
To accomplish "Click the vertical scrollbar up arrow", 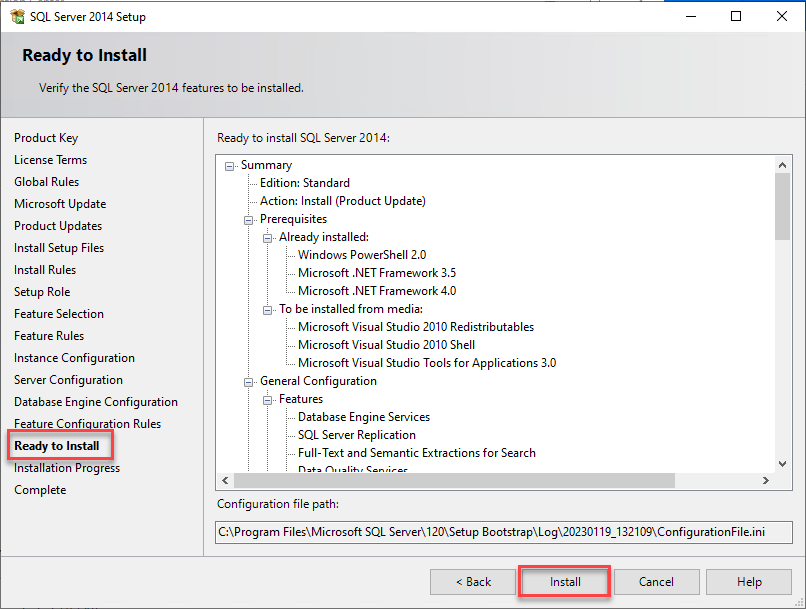I will (x=782, y=165).
